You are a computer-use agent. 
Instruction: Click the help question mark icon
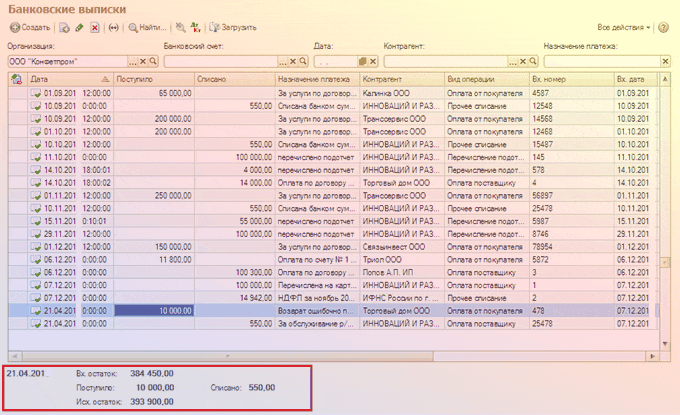(663, 27)
